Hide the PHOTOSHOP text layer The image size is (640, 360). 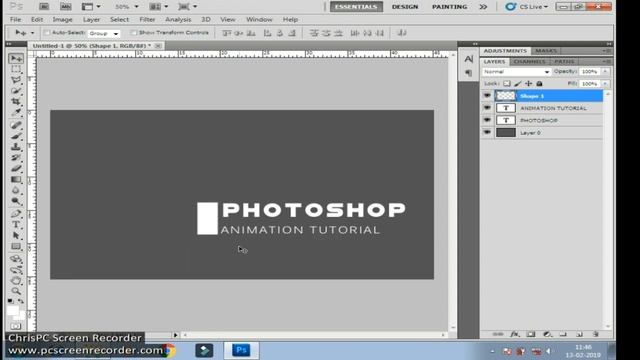click(487, 120)
